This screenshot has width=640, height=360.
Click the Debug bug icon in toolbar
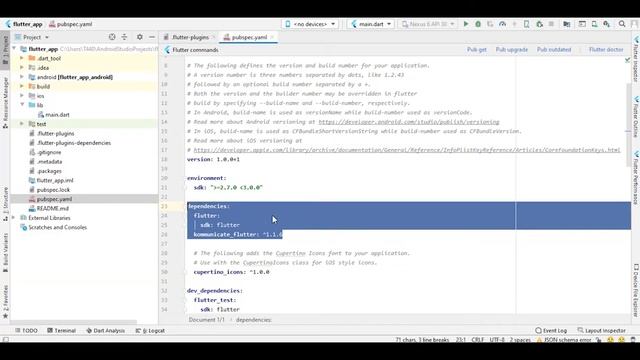tap(478, 24)
